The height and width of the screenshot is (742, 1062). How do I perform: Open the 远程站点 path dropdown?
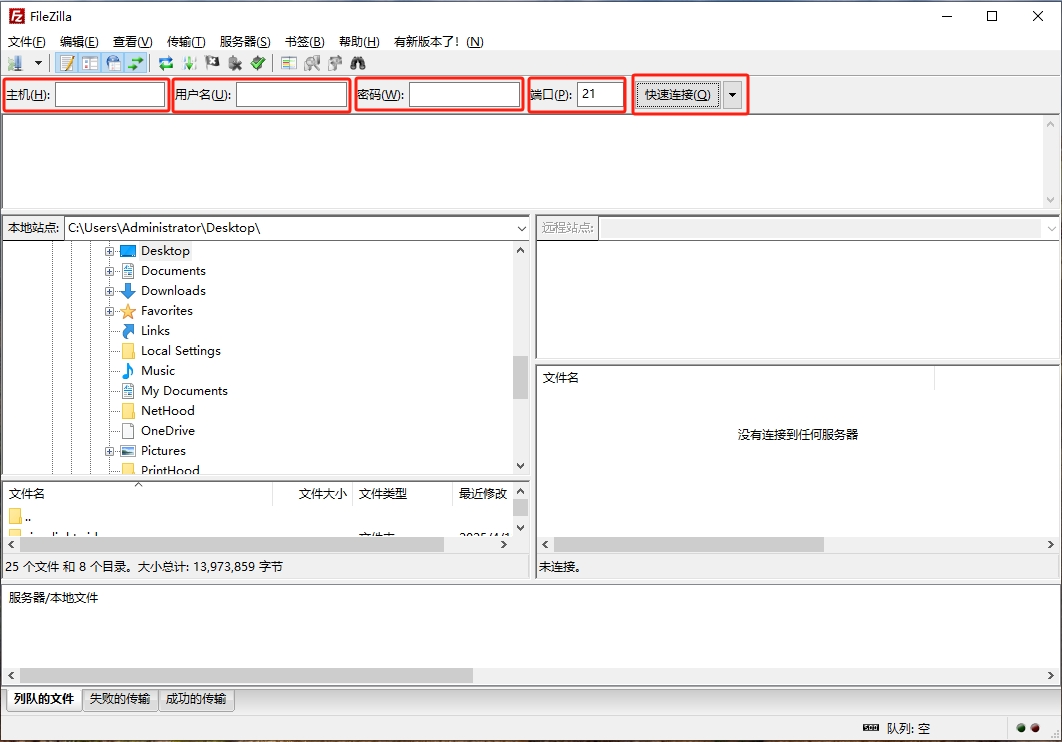point(1051,228)
